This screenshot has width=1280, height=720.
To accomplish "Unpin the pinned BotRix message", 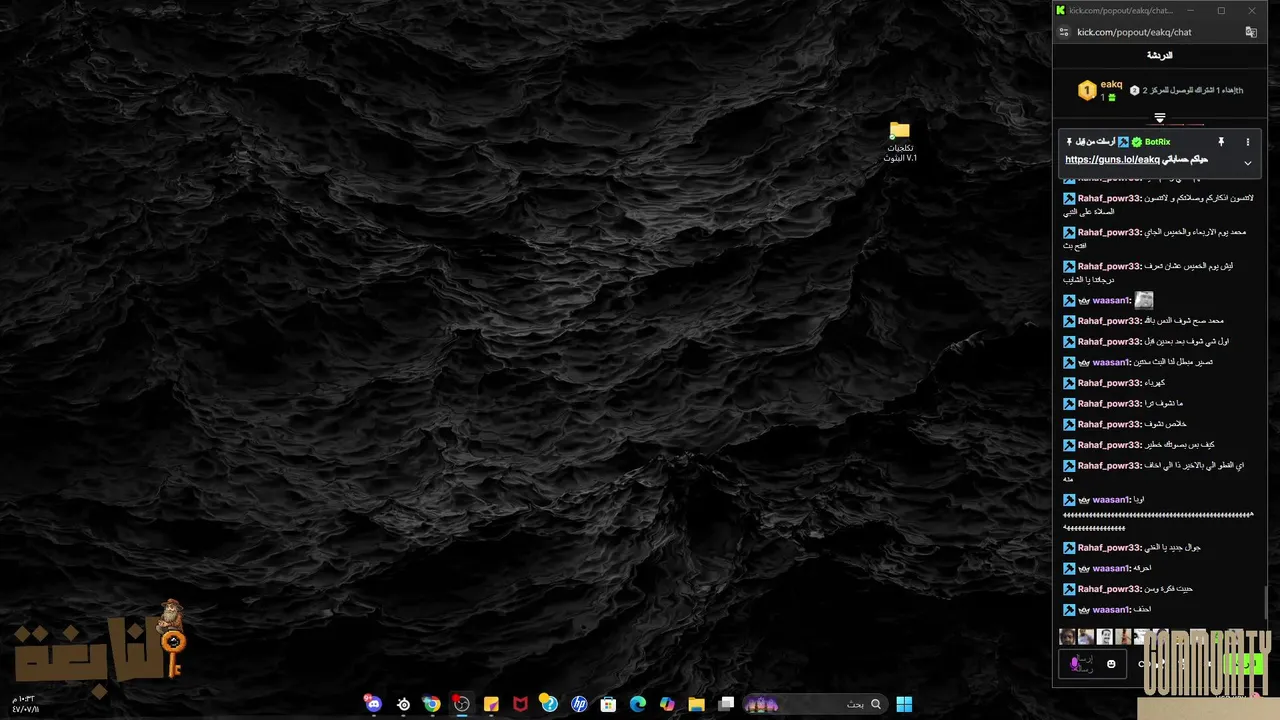I will [x=1221, y=142].
